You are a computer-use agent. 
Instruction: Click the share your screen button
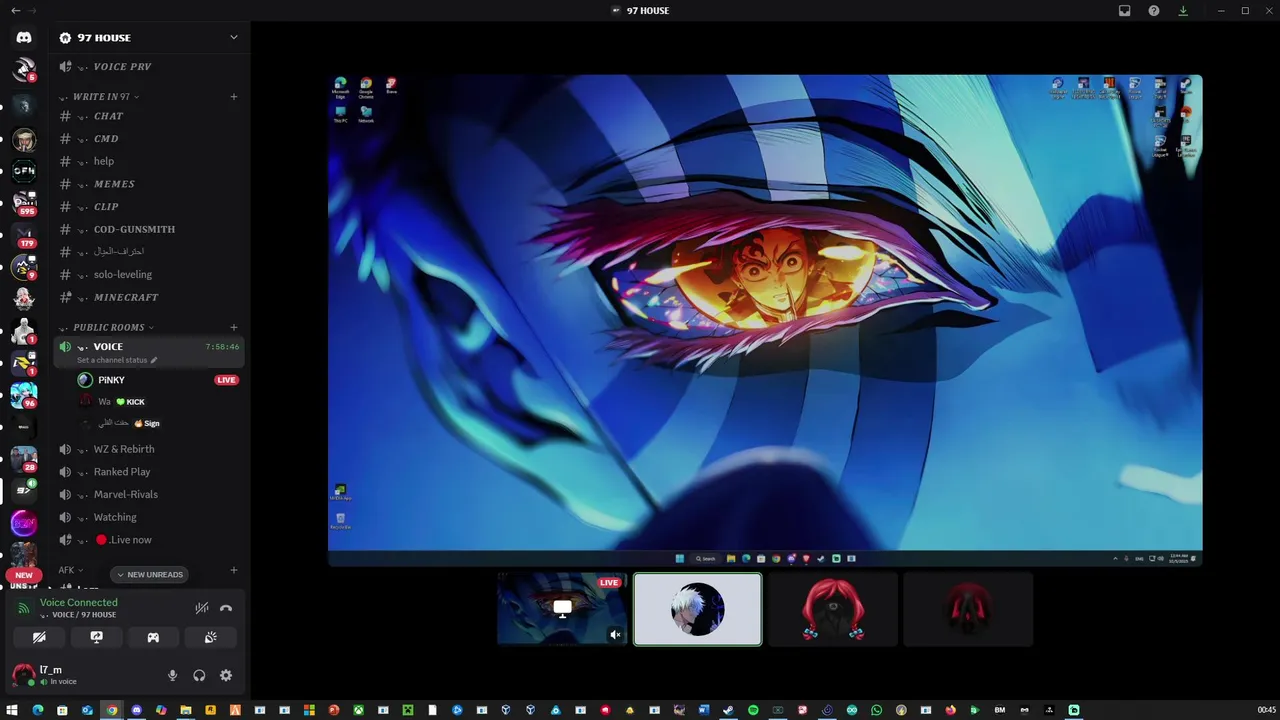[96, 637]
